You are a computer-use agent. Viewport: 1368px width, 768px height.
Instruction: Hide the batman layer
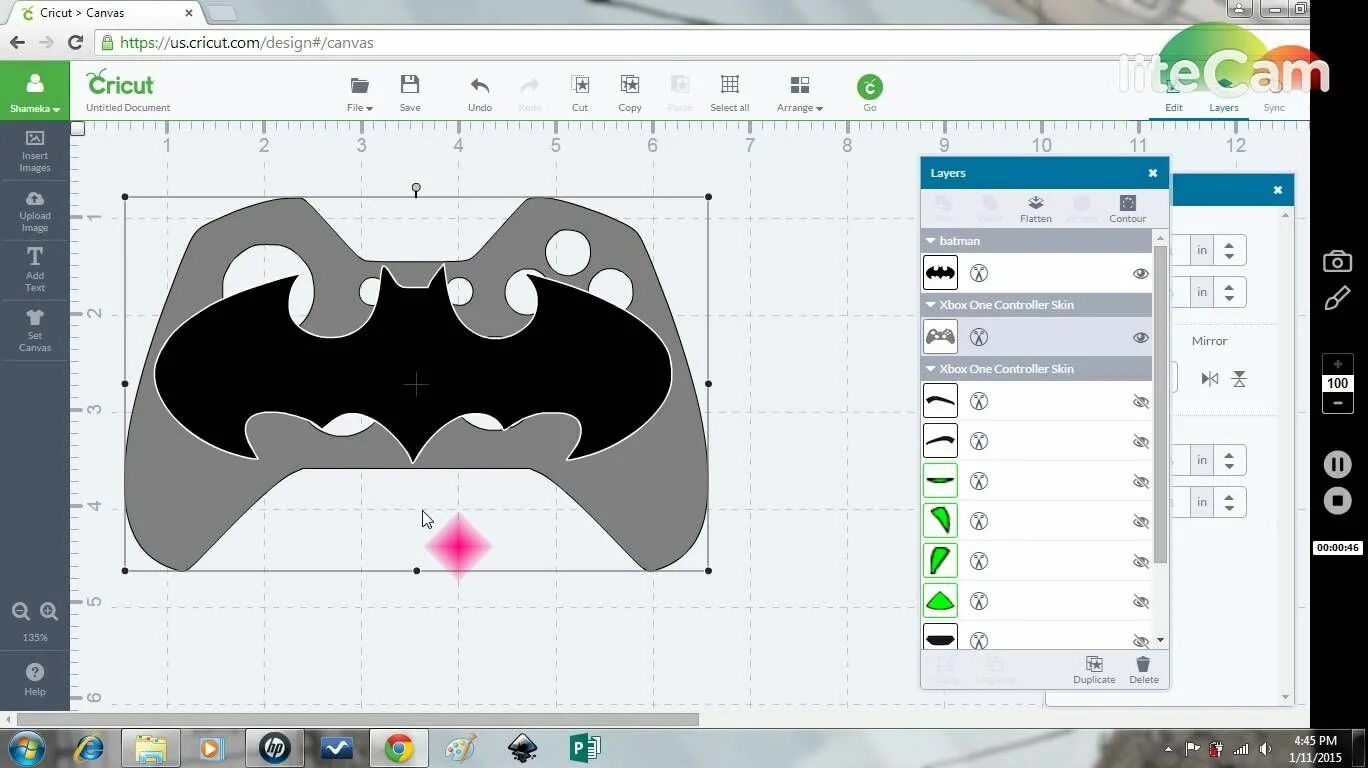tap(1140, 273)
